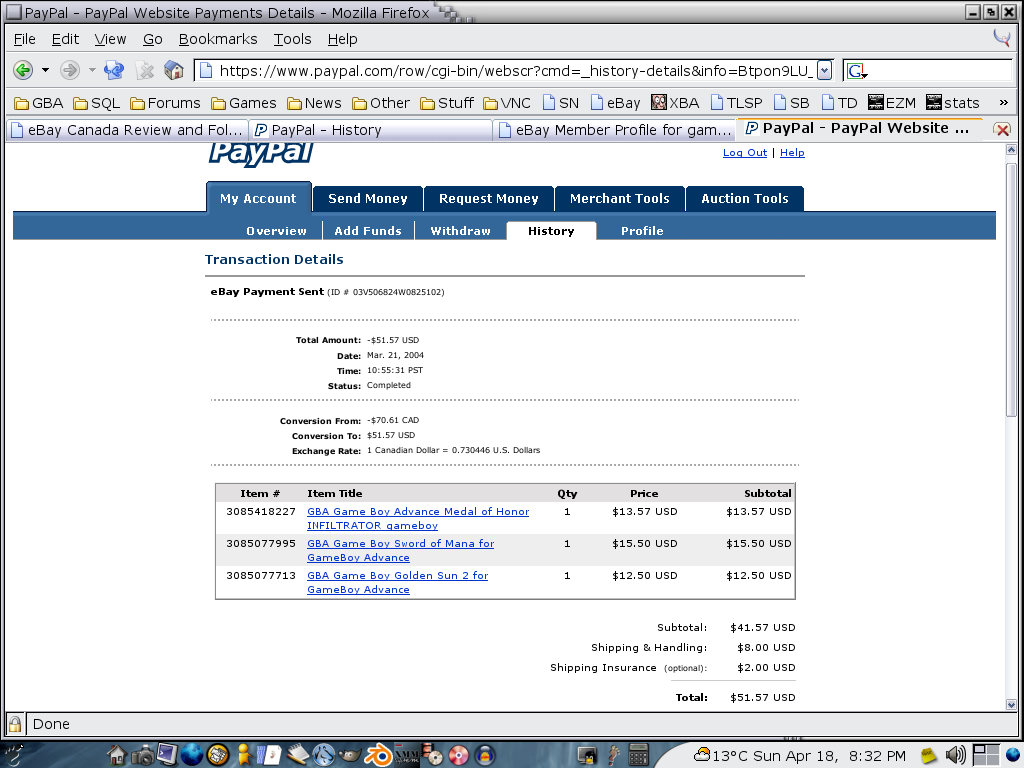Open the Forward button history dropdown arrow

(x=92, y=70)
